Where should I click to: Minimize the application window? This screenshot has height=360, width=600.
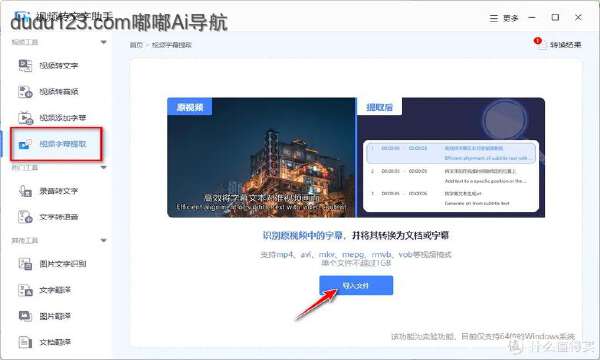pyautogui.click(x=532, y=18)
